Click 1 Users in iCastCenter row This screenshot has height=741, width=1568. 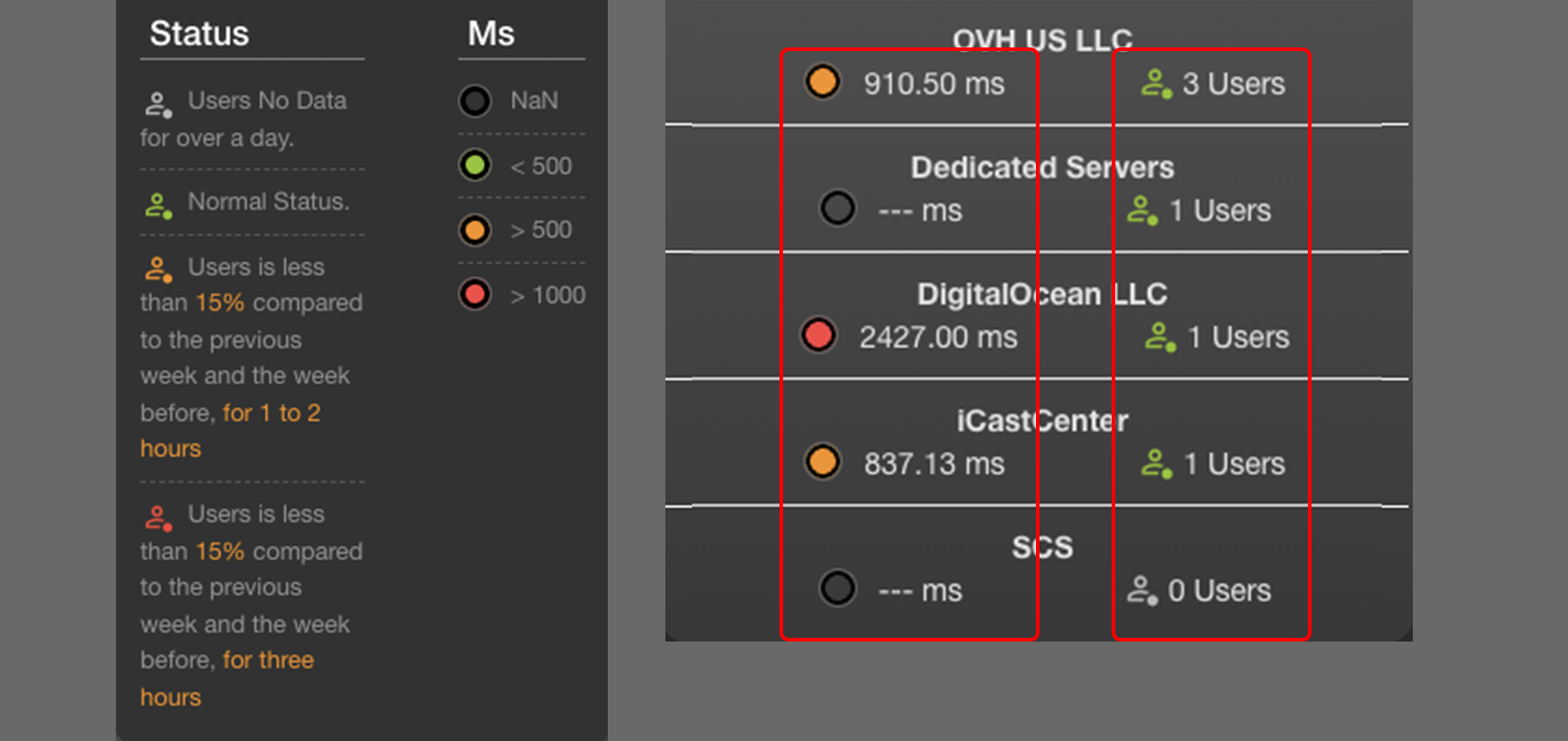(x=1234, y=464)
